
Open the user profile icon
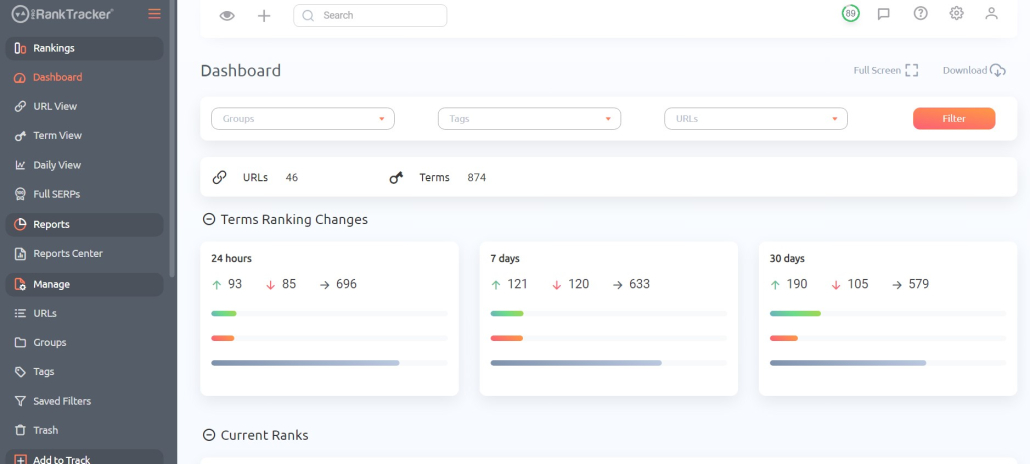pyautogui.click(x=991, y=13)
